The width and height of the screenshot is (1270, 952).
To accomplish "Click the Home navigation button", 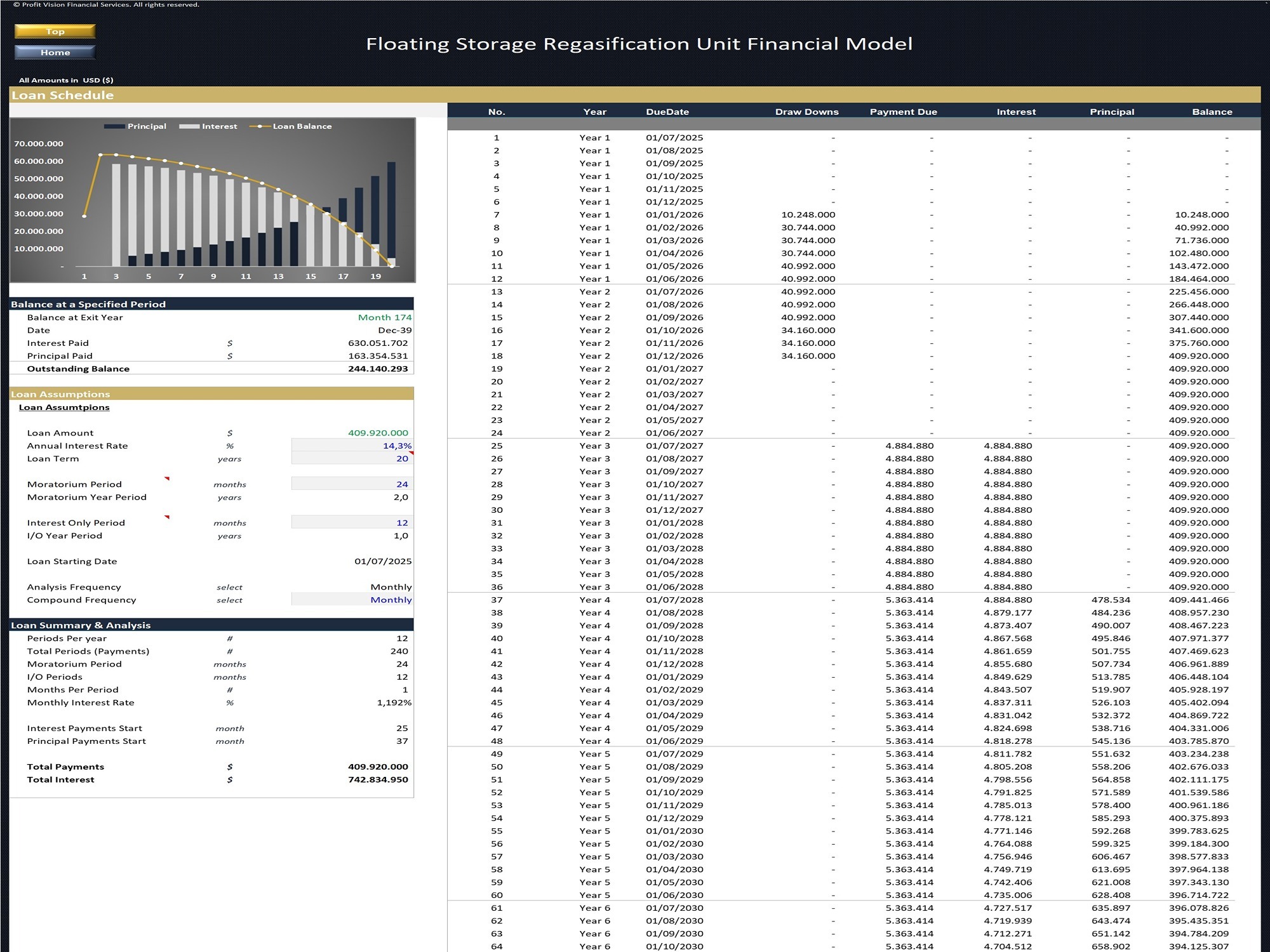I will click(55, 52).
